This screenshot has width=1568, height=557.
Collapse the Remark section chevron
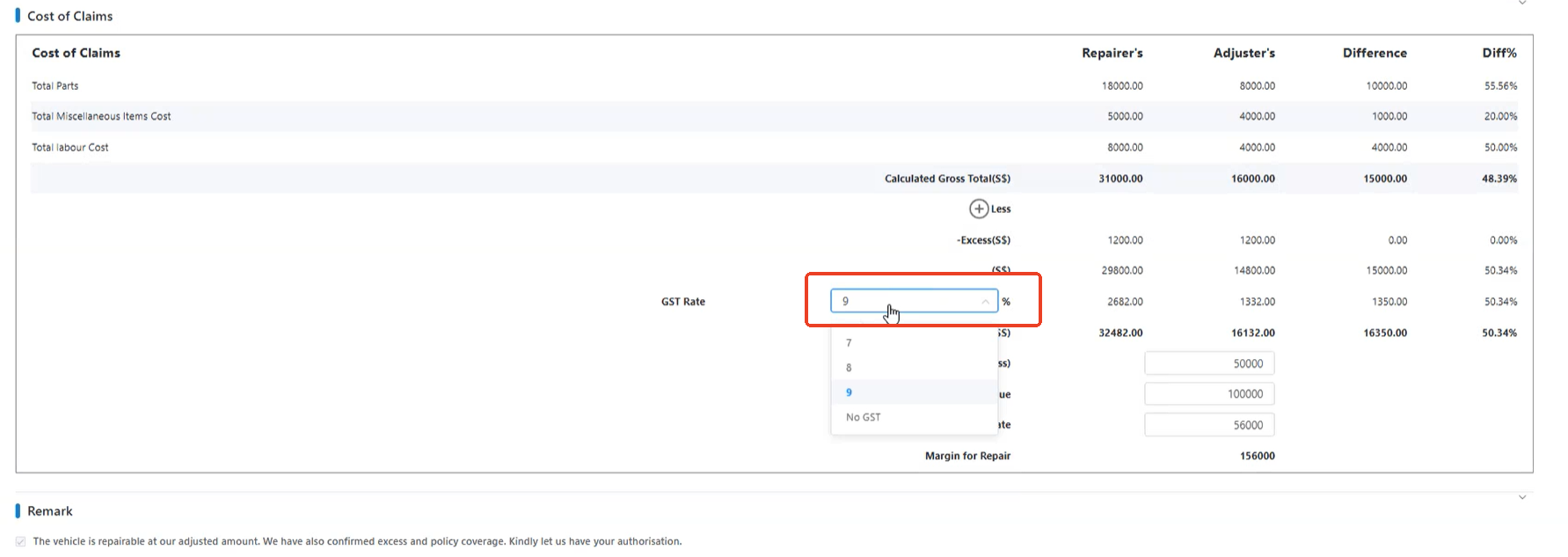1522,497
